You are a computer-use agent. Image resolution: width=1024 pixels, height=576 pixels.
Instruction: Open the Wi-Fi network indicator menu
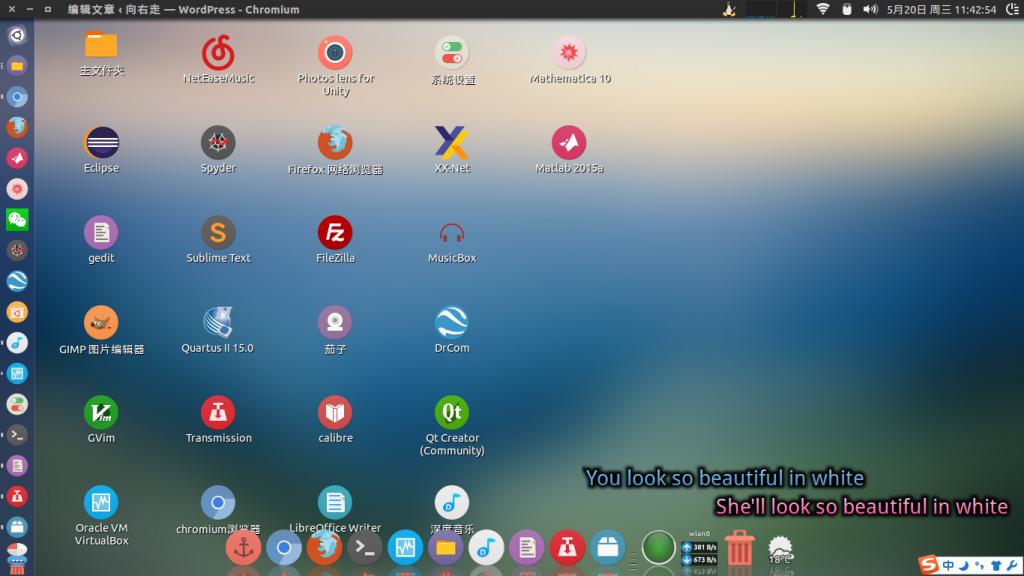822,9
